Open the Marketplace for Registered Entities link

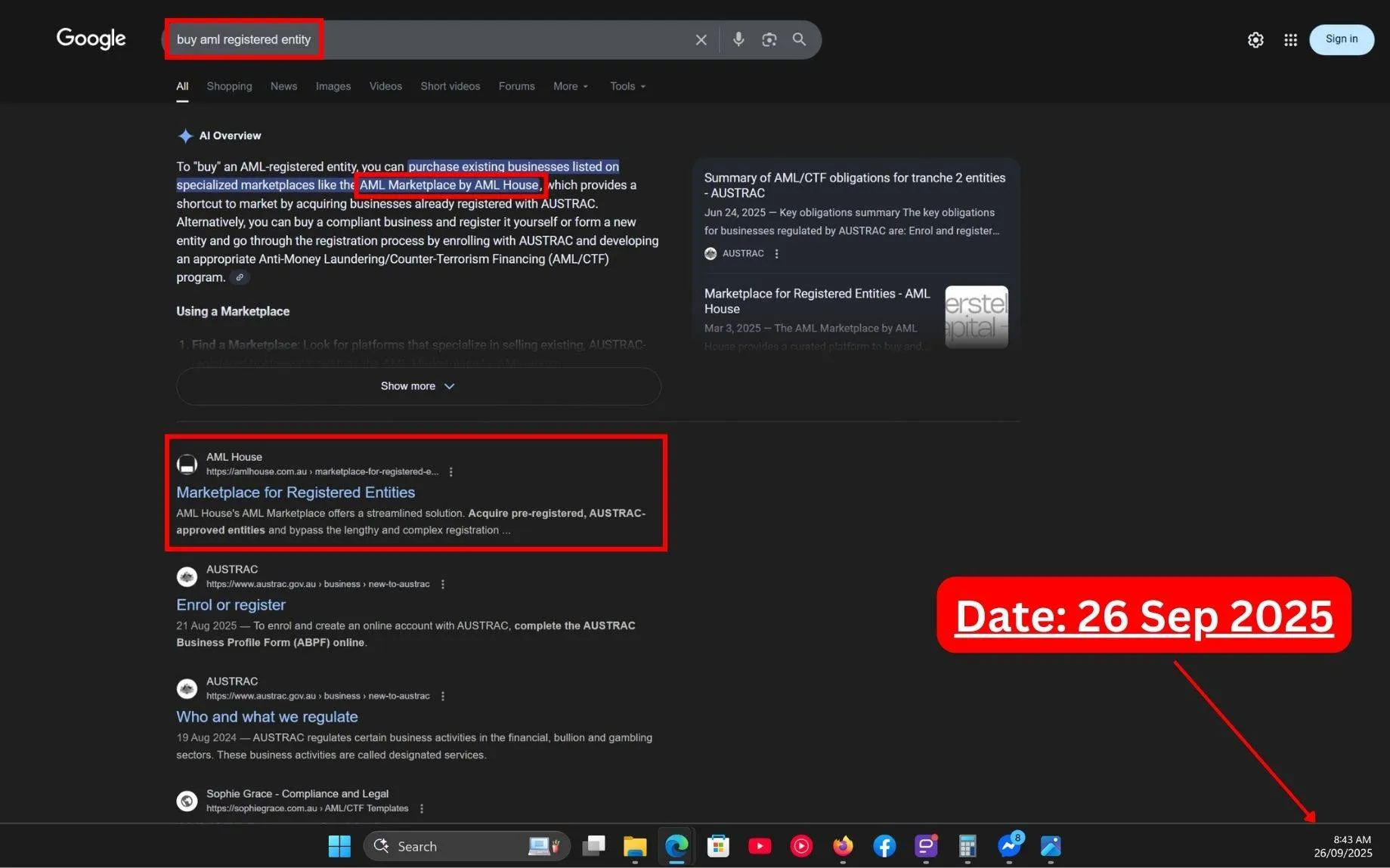pos(296,492)
